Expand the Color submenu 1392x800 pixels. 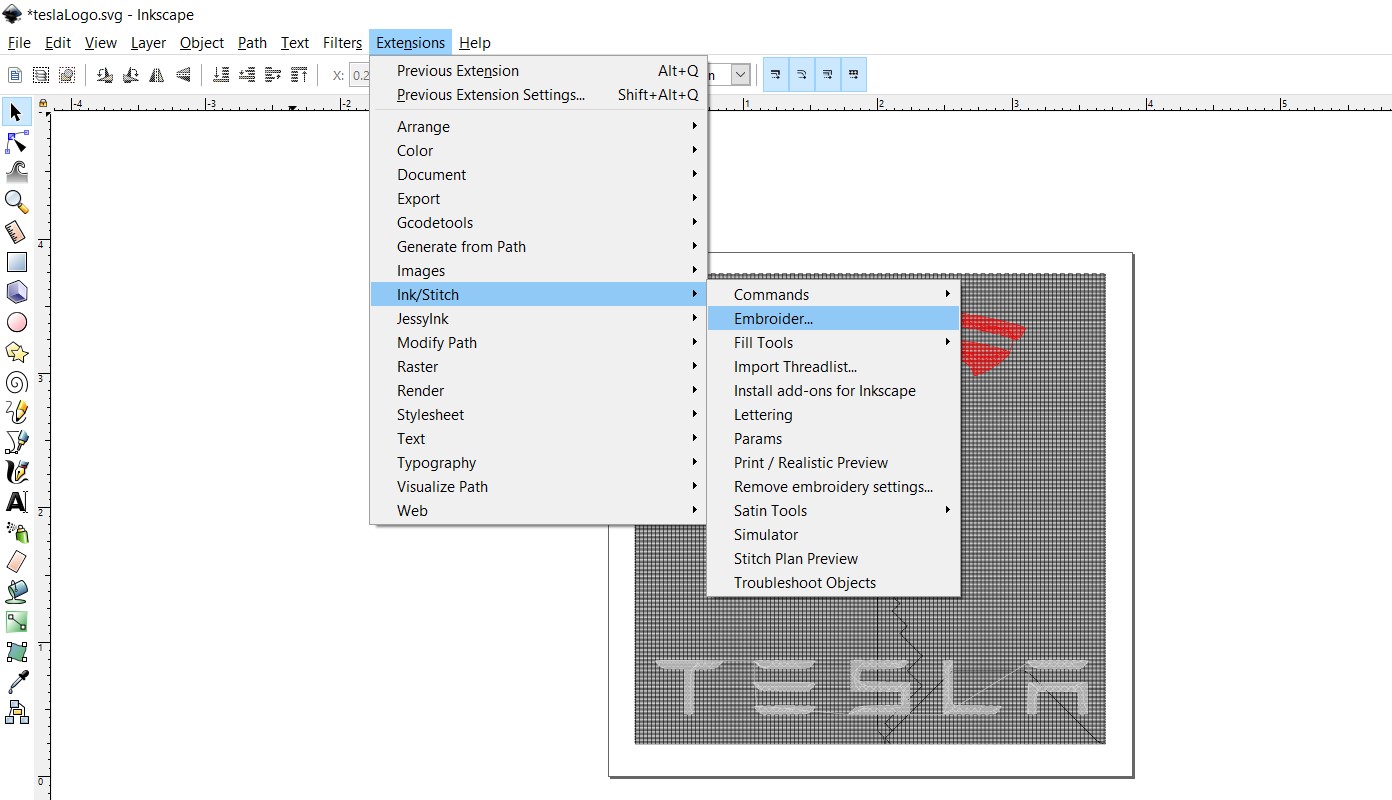tap(539, 151)
